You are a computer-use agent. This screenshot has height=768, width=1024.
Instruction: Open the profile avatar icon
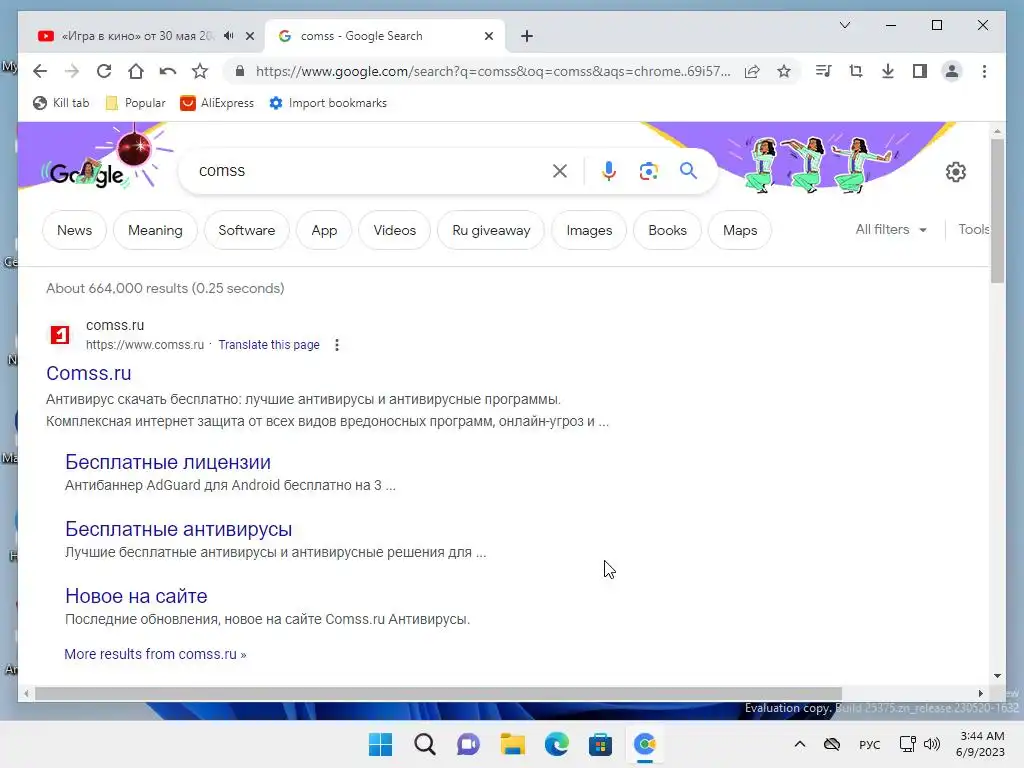point(952,71)
